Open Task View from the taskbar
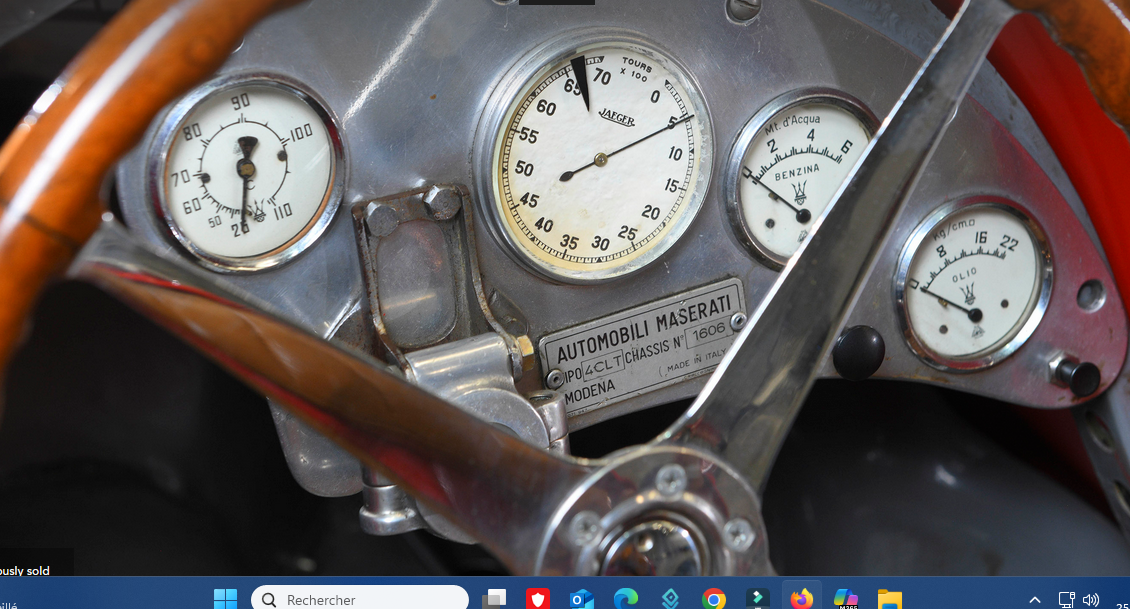Viewport: 1130px width, 614px height. coord(494,599)
